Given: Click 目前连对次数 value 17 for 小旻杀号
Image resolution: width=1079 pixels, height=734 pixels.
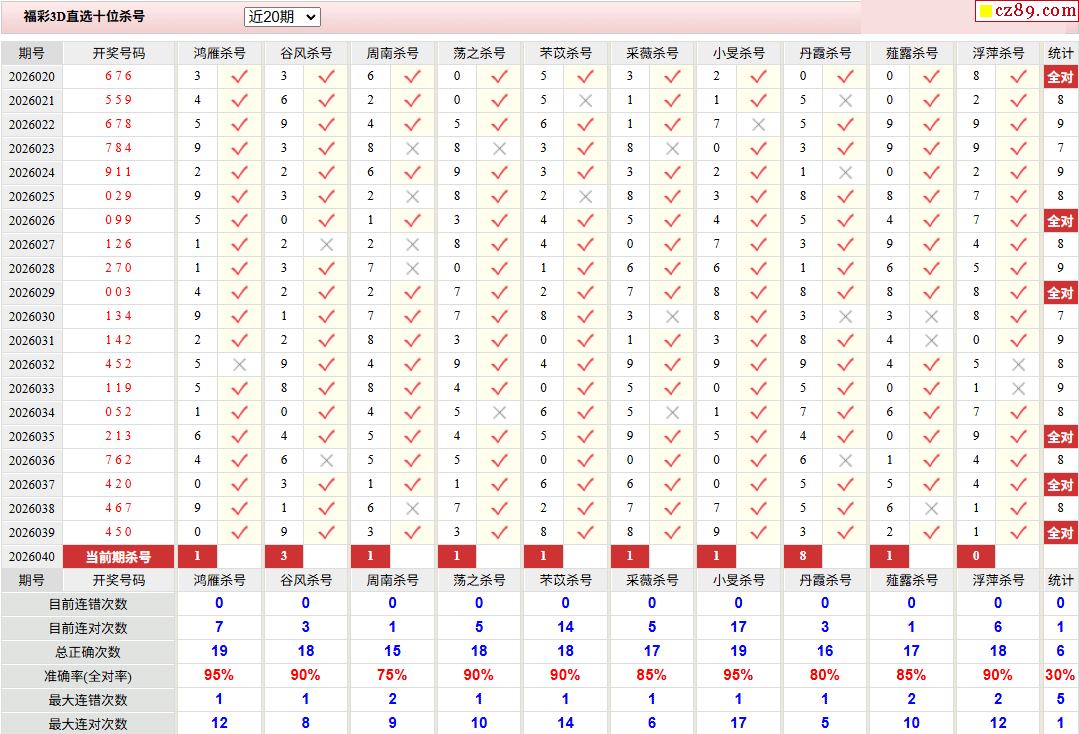Looking at the screenshot, I should click(x=738, y=627).
